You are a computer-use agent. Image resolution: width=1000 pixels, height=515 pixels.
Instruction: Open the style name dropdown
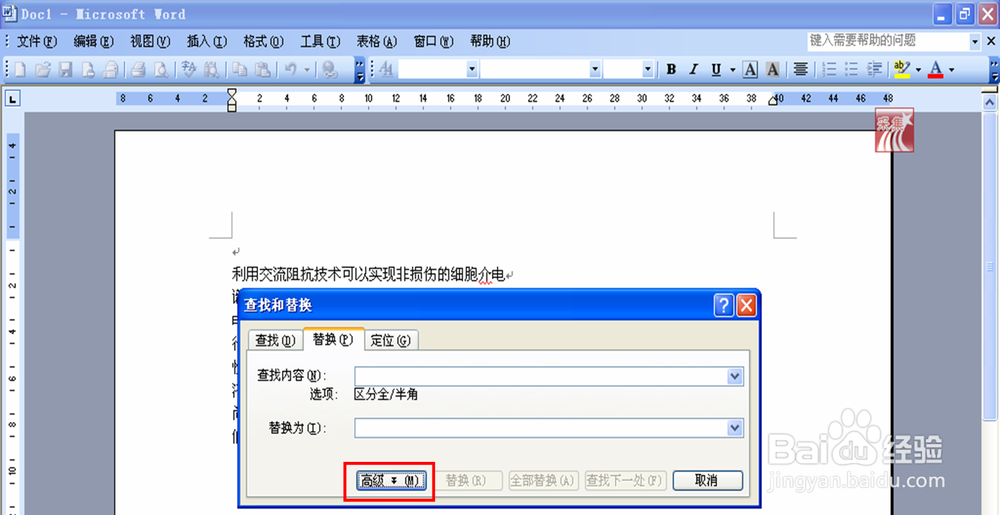point(472,69)
